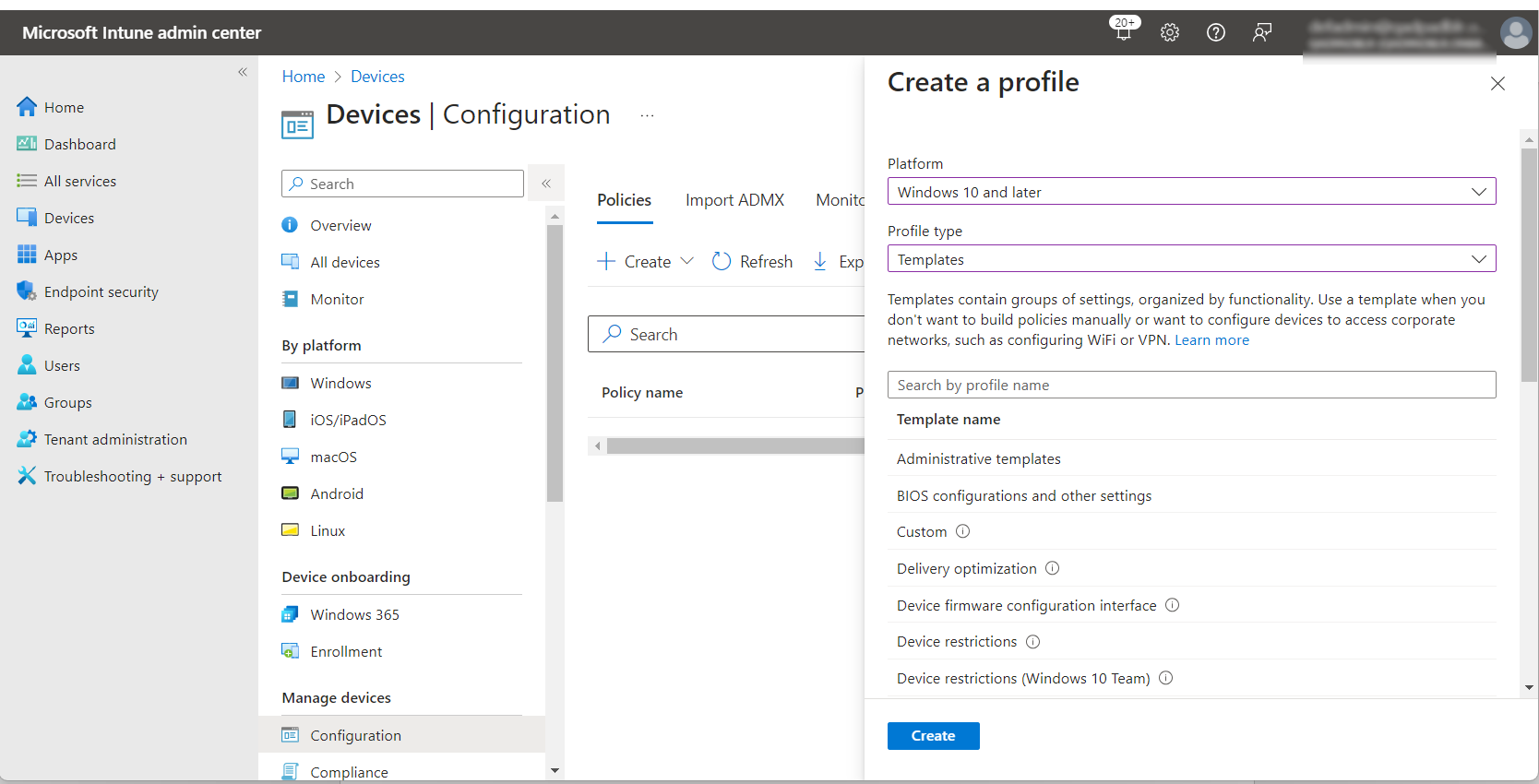This screenshot has width=1539, height=784.
Task: Expand the Create dropdown chevron
Action: (x=686, y=261)
